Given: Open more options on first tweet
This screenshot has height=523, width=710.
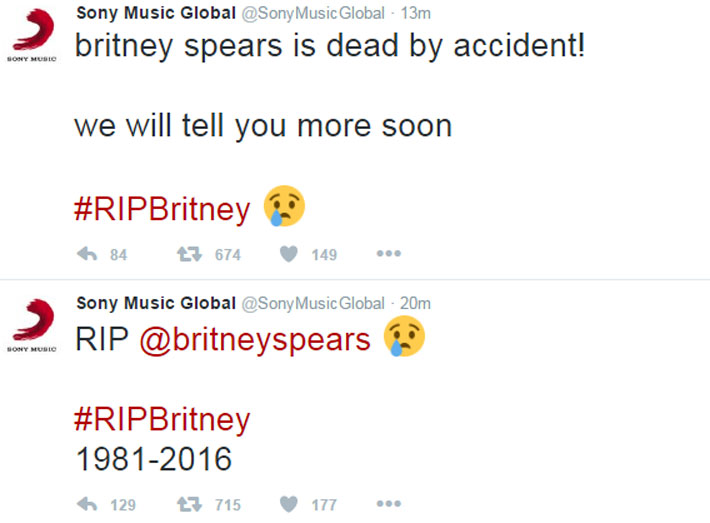Looking at the screenshot, I should tap(388, 254).
